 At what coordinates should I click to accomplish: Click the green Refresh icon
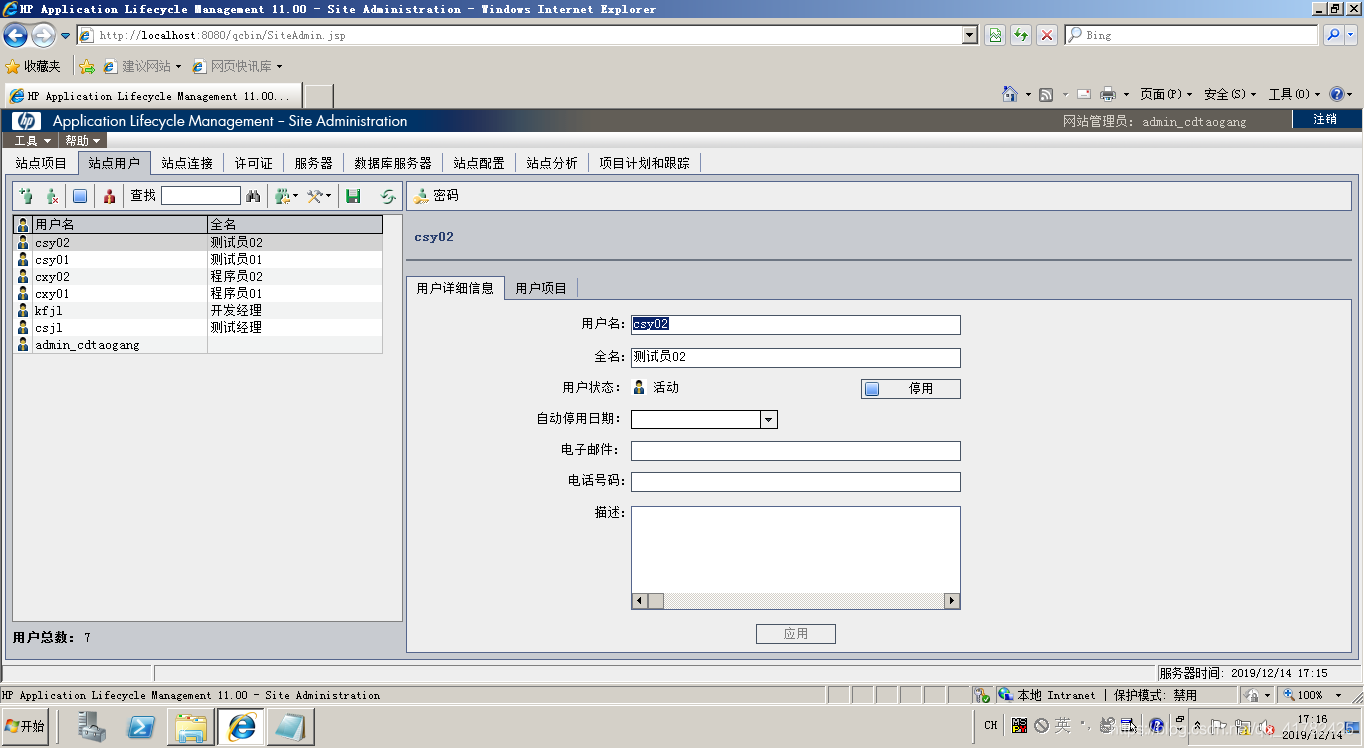pos(388,196)
